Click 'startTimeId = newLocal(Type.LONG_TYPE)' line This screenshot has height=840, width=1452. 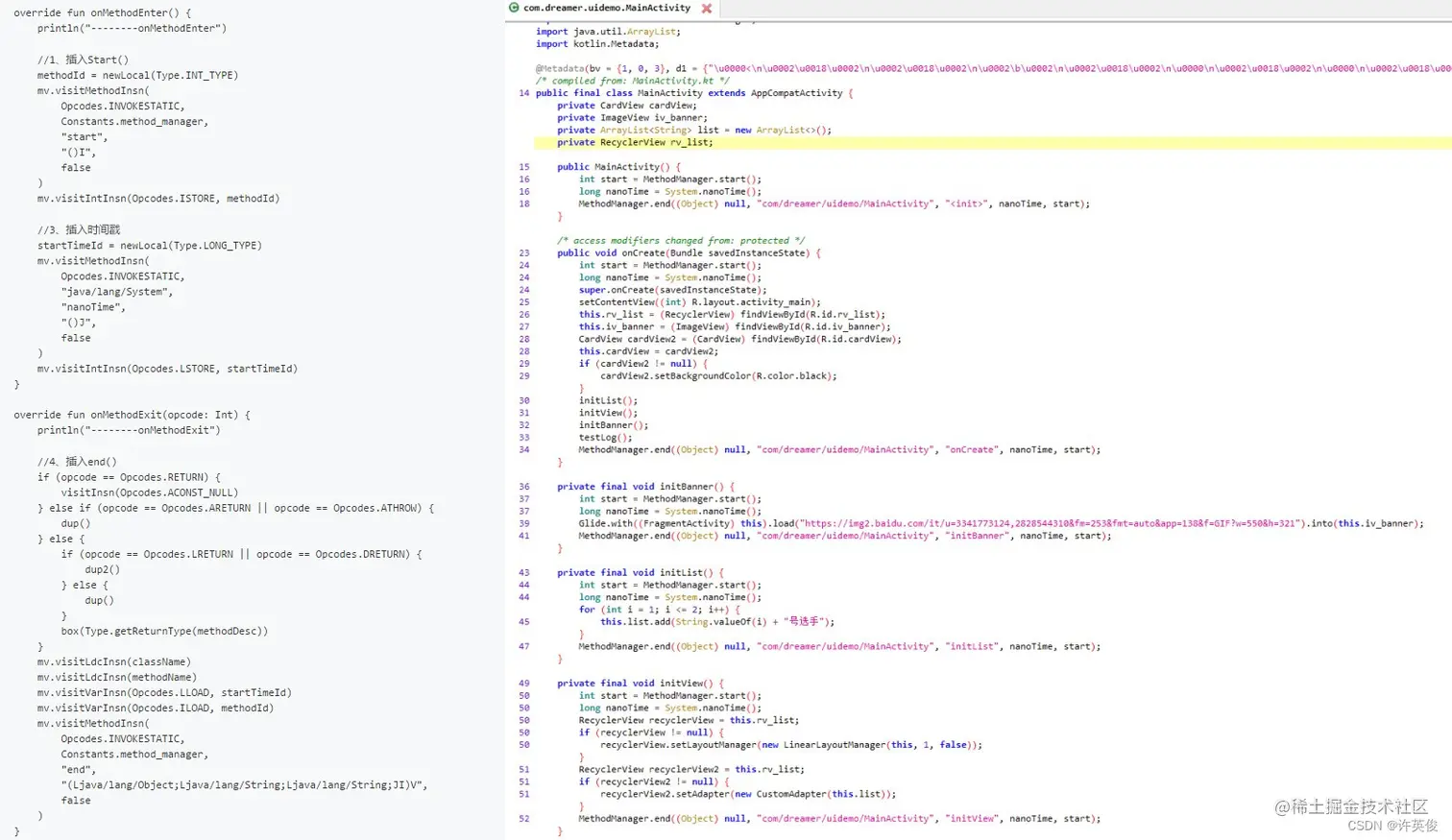click(x=150, y=246)
